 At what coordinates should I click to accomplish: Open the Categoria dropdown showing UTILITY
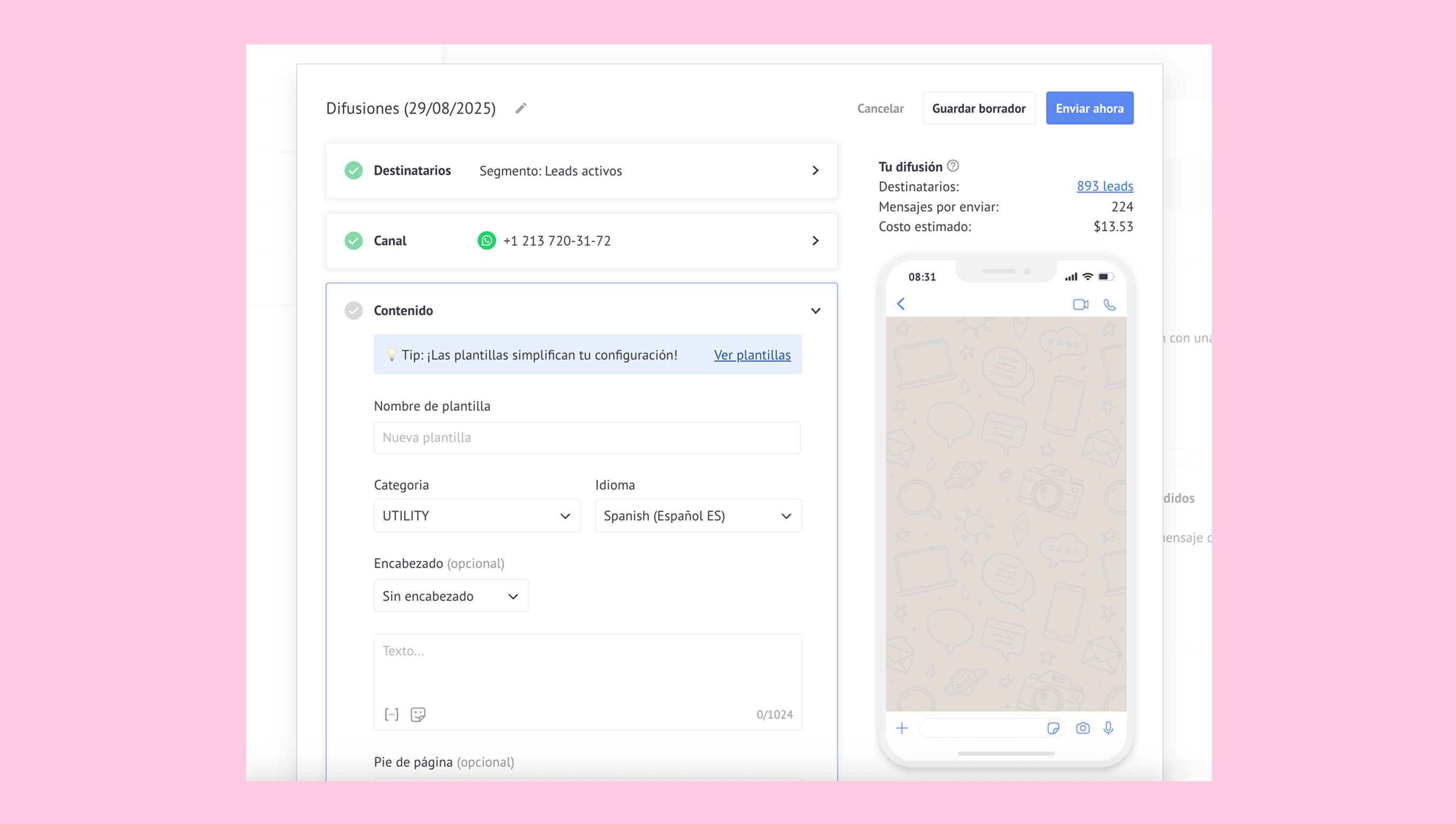(476, 516)
